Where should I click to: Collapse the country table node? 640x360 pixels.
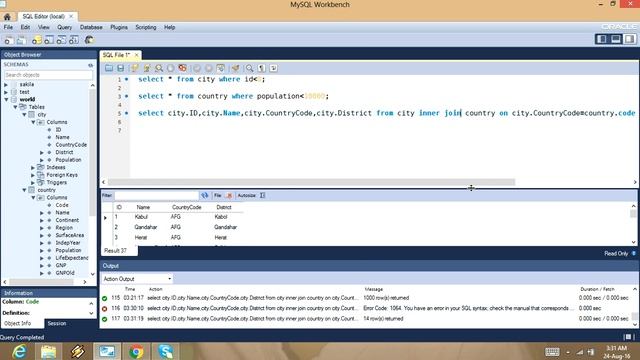[x=24, y=190]
